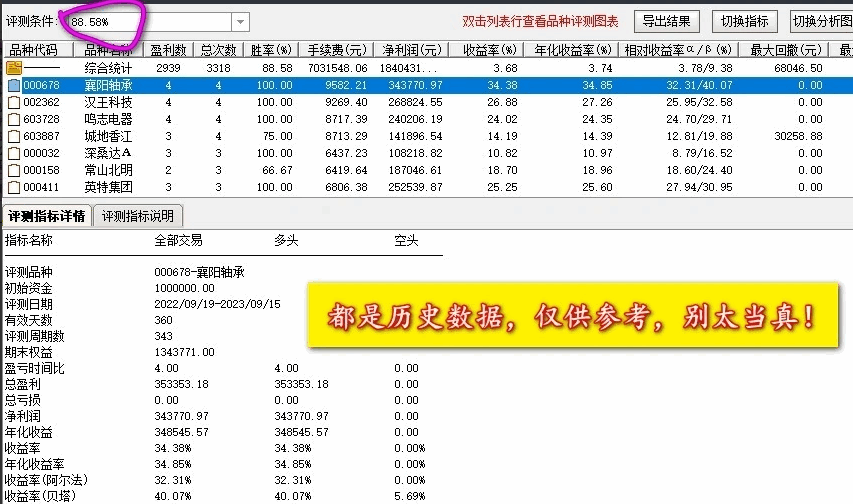
Task: Sort by 盈利数 column header
Action: (168, 50)
